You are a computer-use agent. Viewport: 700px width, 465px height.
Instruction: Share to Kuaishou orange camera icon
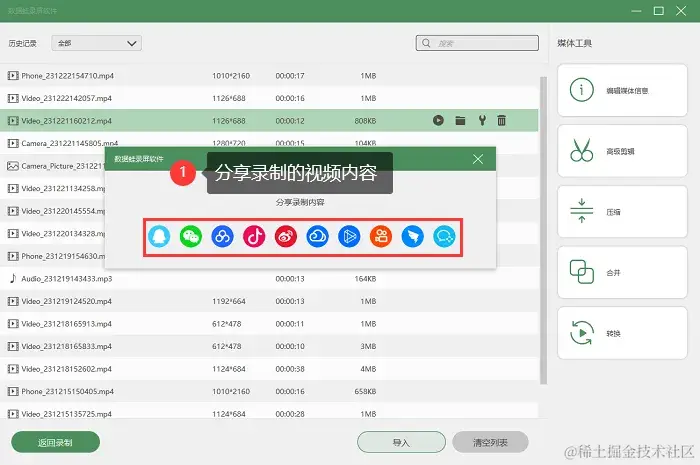pyautogui.click(x=381, y=237)
